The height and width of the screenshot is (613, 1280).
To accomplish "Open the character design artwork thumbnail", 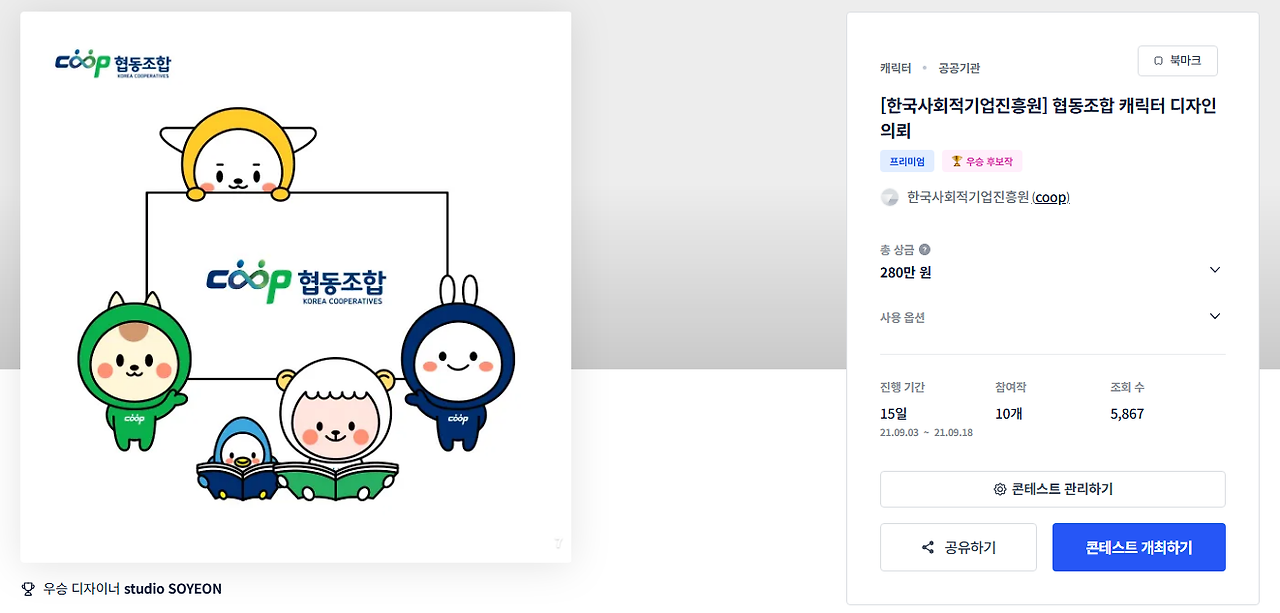I will [x=295, y=287].
